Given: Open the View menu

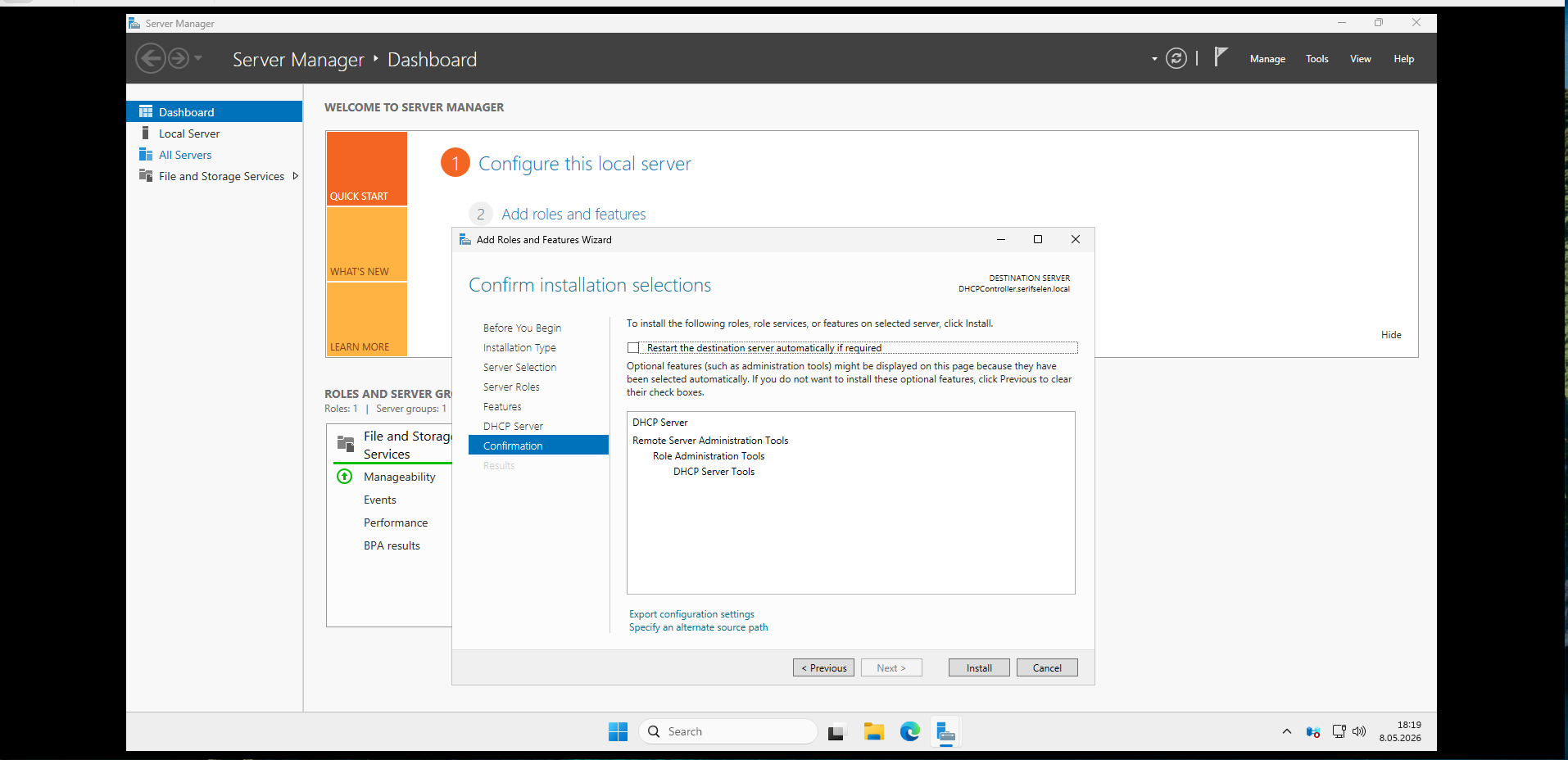Looking at the screenshot, I should point(1361,59).
